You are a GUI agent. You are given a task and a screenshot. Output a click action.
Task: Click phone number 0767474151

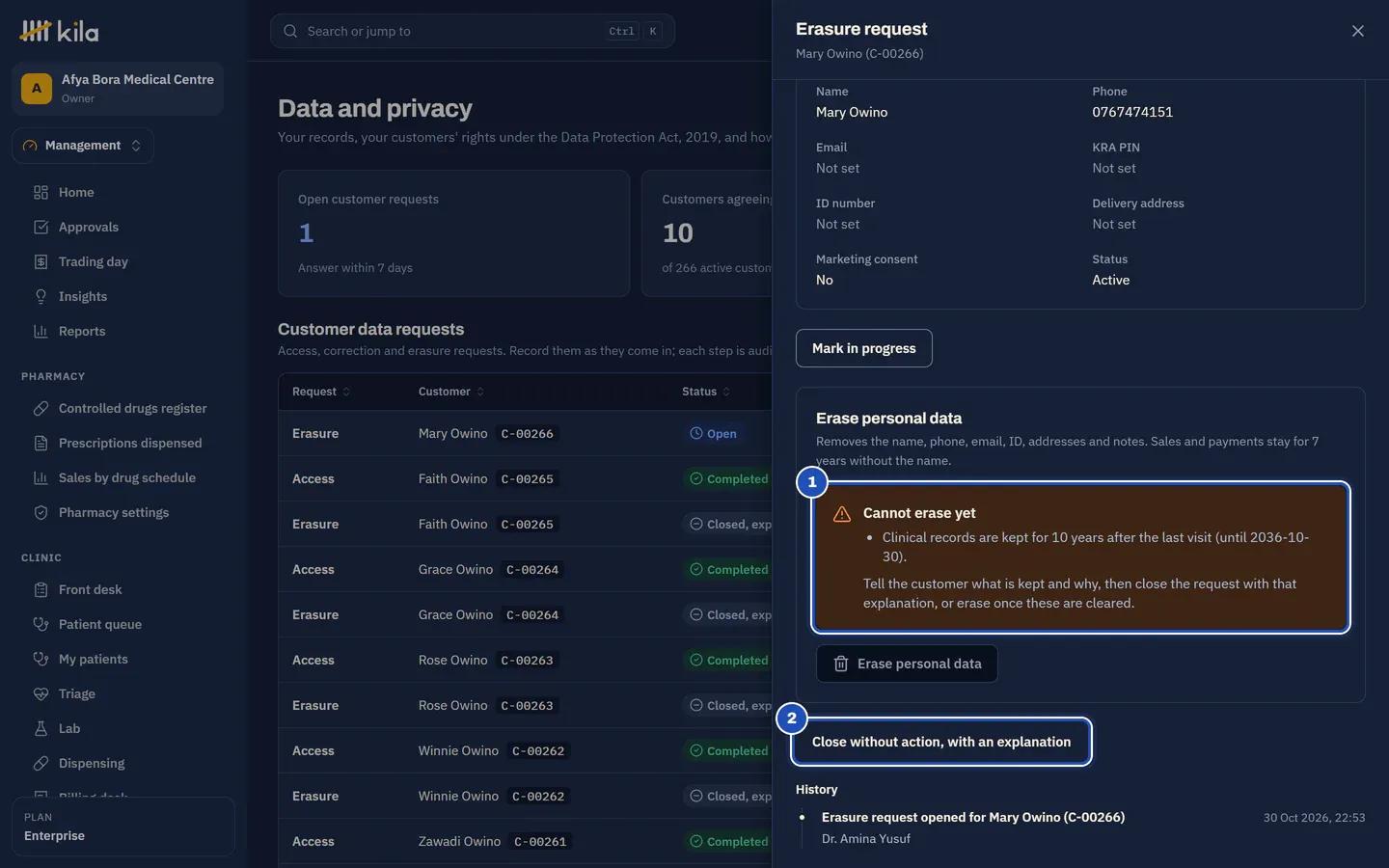[x=1132, y=112]
